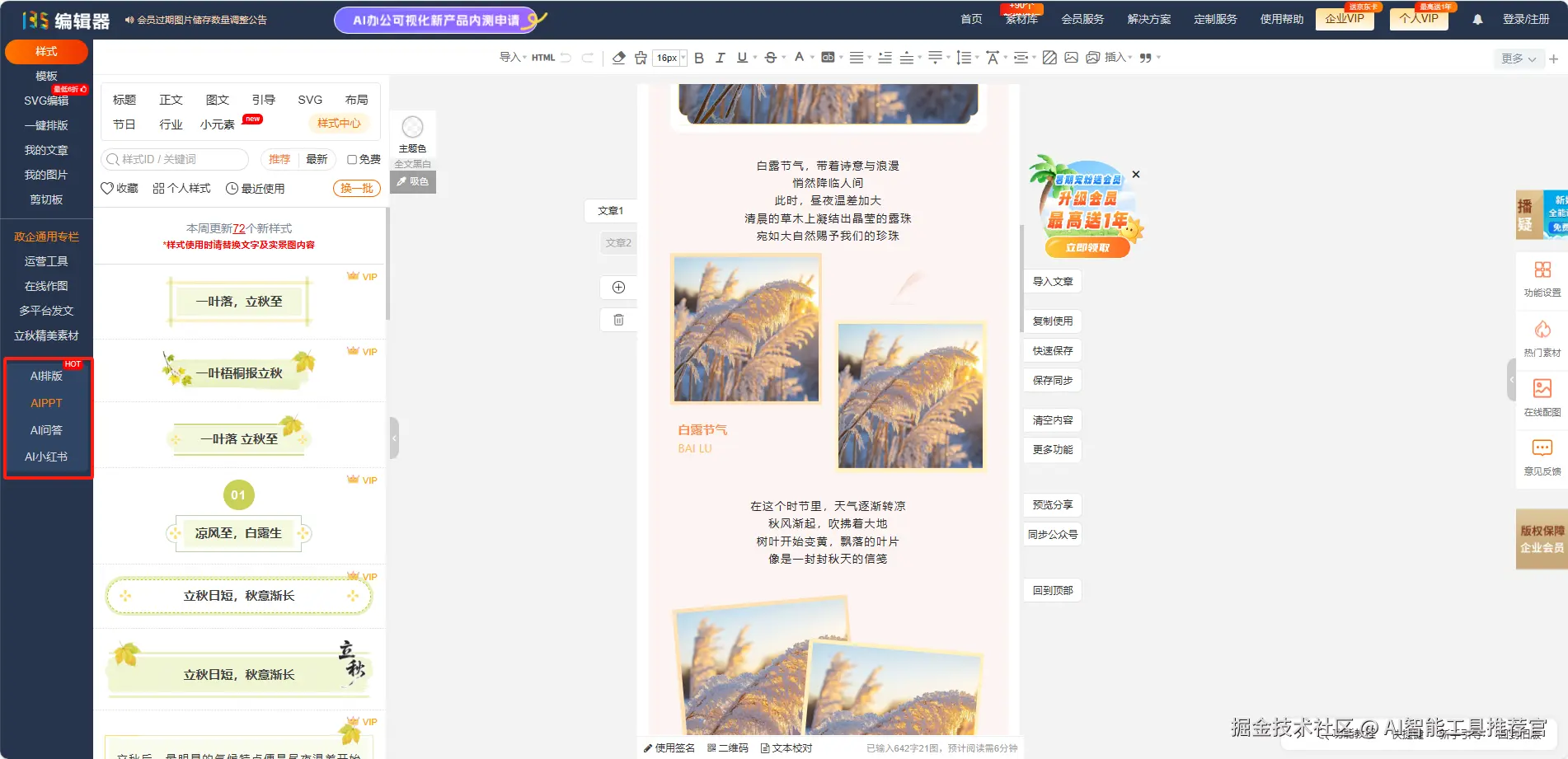Screen dimensions: 1568x759
Task: Enable the 免费 filter checkbox
Action: 353,159
